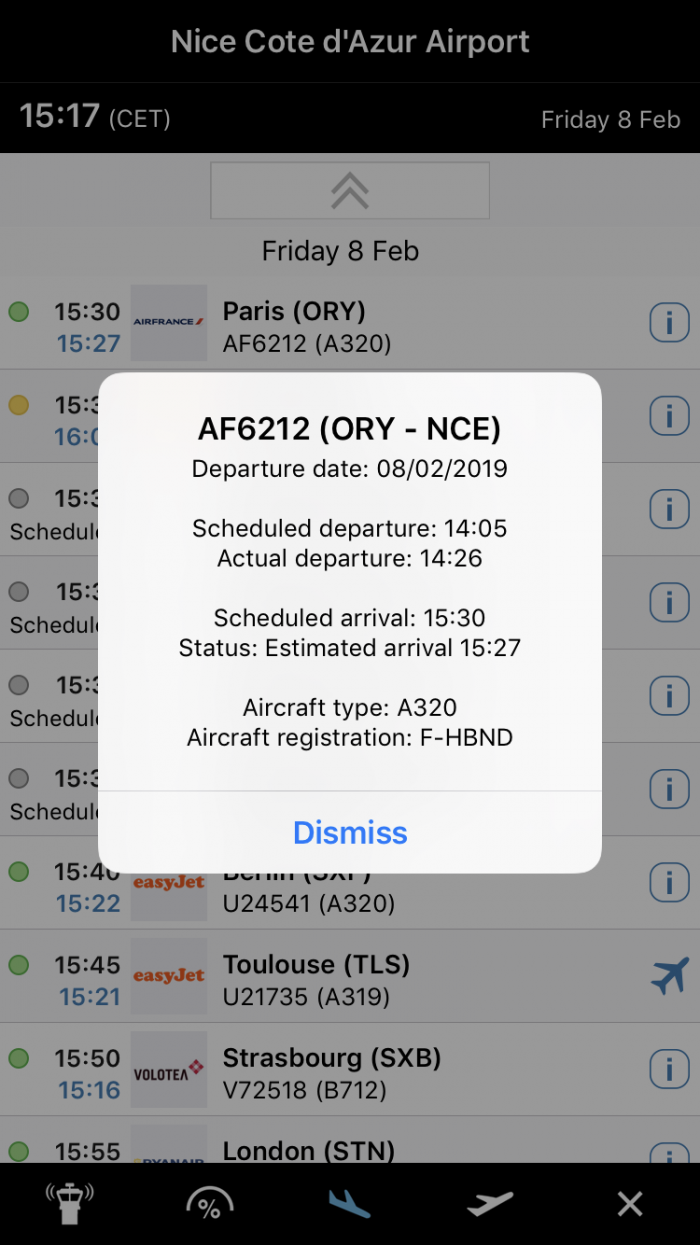Tap the airplane icon on Toulouse flight
Viewport: 700px width, 1245px height.
coord(669,976)
